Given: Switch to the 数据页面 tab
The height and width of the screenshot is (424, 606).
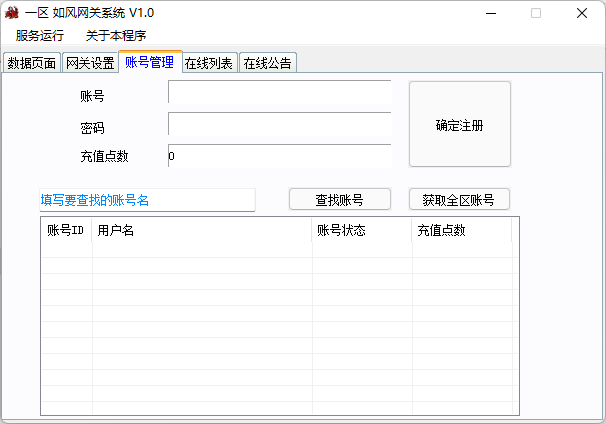Looking at the screenshot, I should 32,63.
